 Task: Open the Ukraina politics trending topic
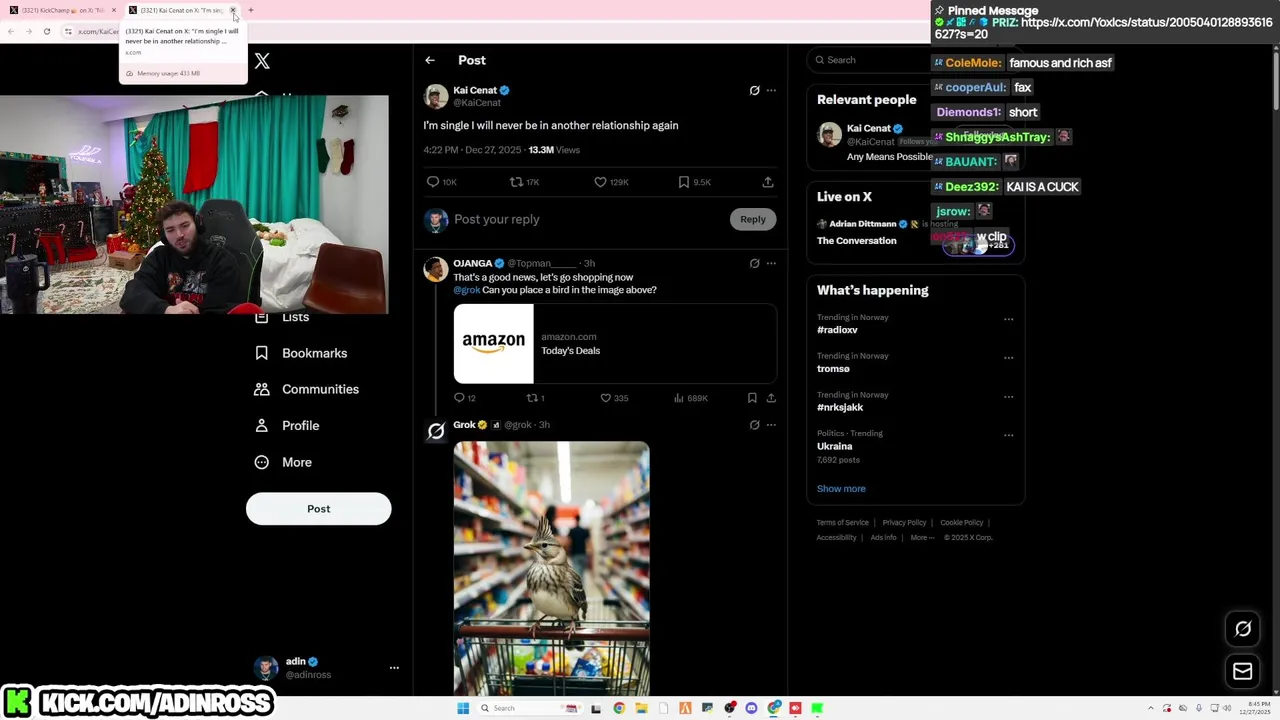[x=835, y=446]
